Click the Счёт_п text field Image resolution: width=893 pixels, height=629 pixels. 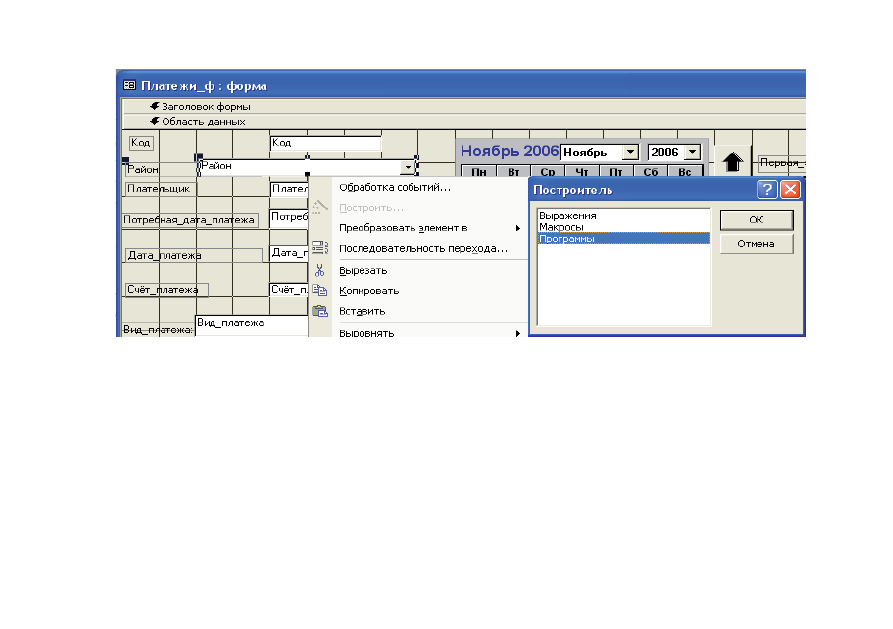pos(289,289)
